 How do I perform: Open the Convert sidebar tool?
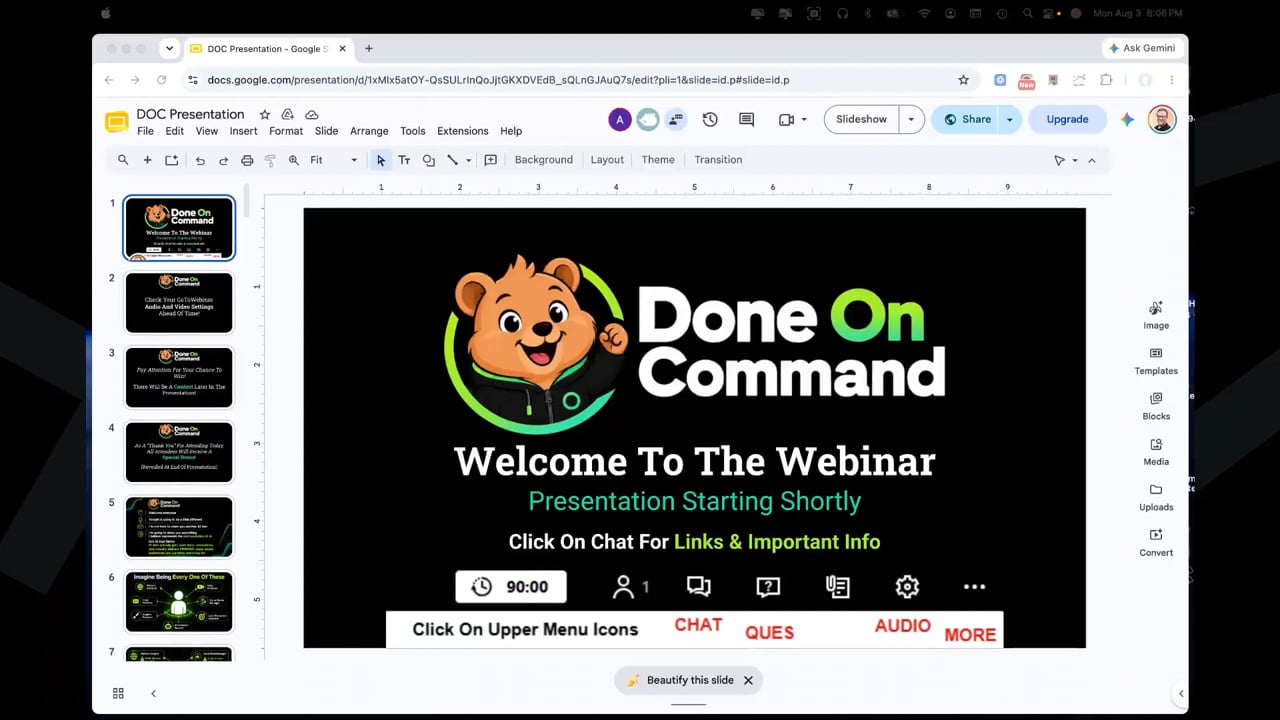click(1156, 543)
